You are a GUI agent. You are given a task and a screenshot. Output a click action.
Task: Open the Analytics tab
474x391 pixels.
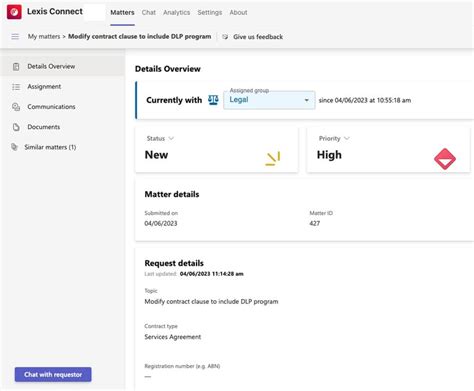point(177,13)
